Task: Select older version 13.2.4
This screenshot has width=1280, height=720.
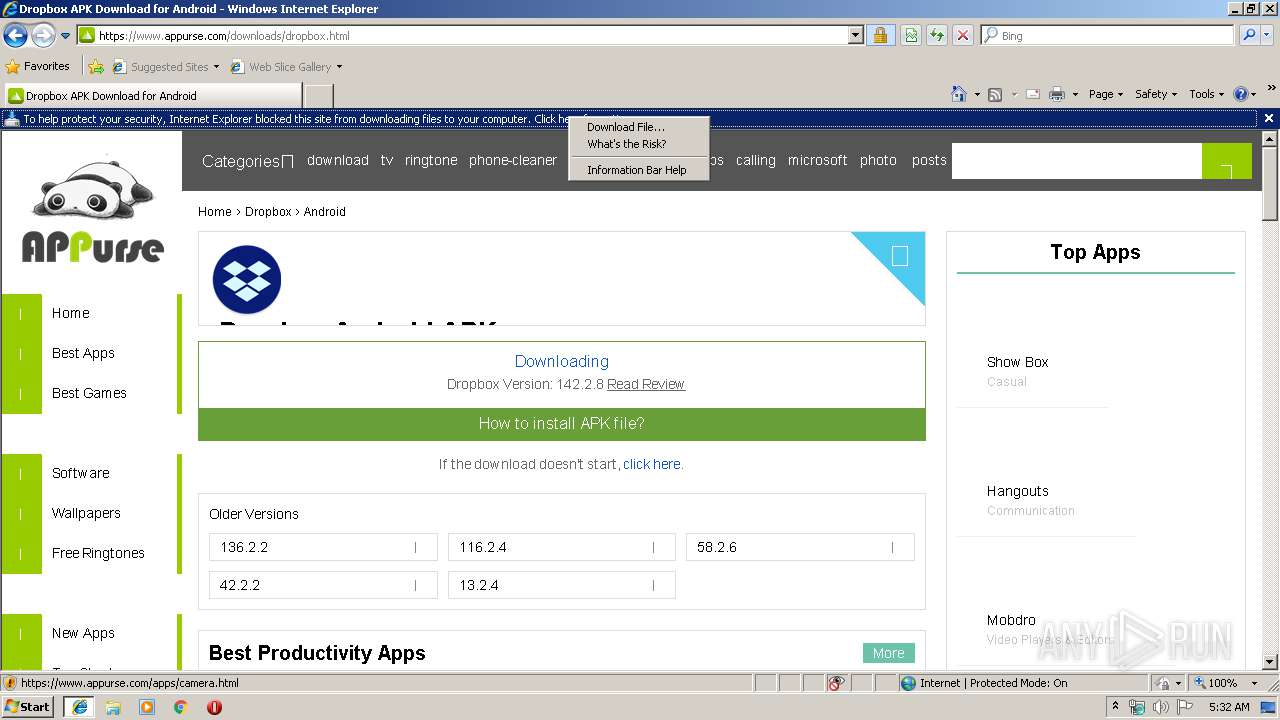Action: click(562, 585)
